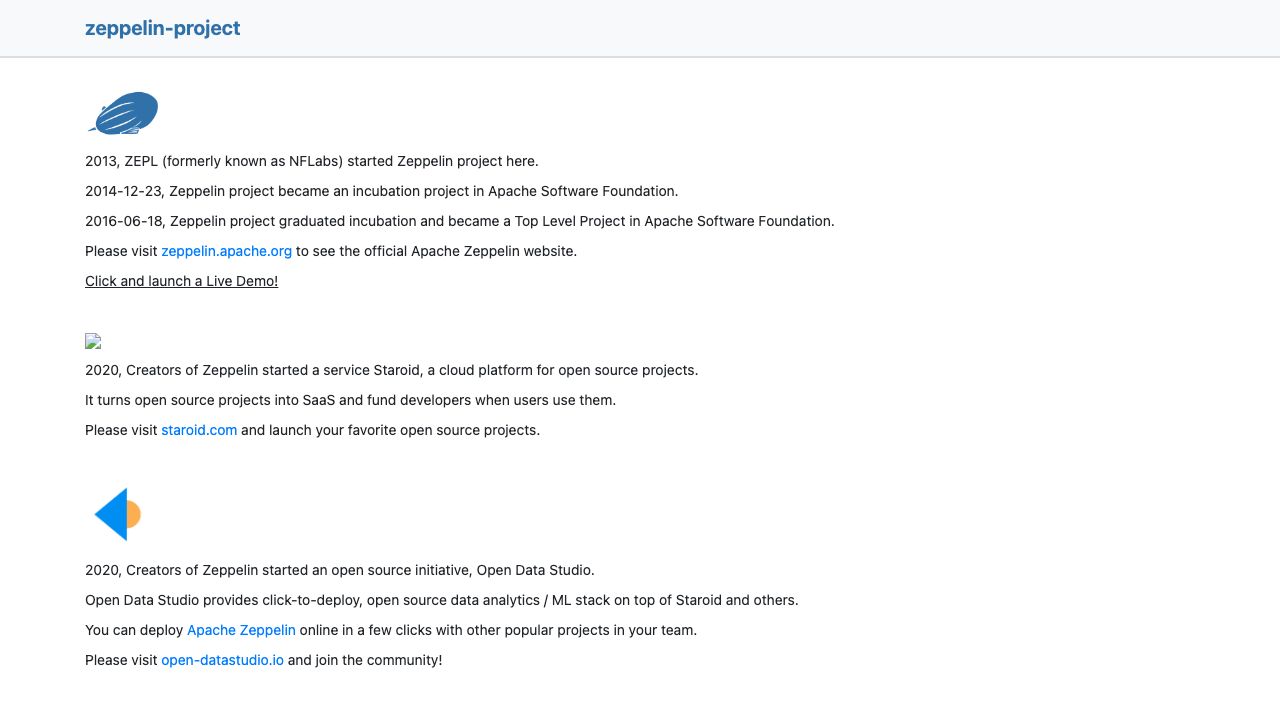1280x720 pixels.
Task: Click the broken Staroid image placeholder
Action: (x=93, y=341)
